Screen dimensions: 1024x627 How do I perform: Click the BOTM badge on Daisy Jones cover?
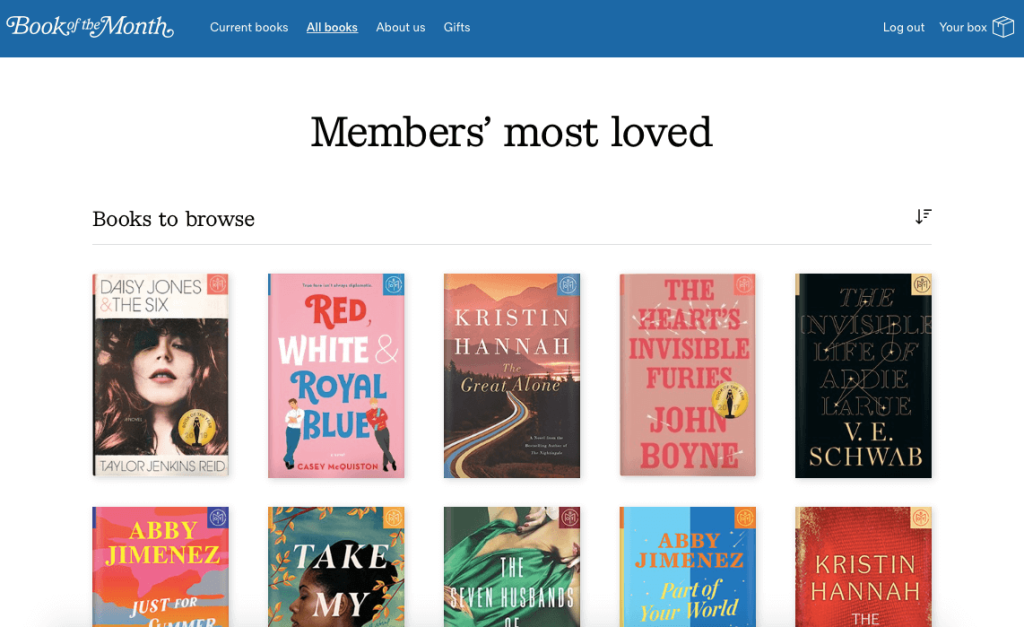coord(219,285)
